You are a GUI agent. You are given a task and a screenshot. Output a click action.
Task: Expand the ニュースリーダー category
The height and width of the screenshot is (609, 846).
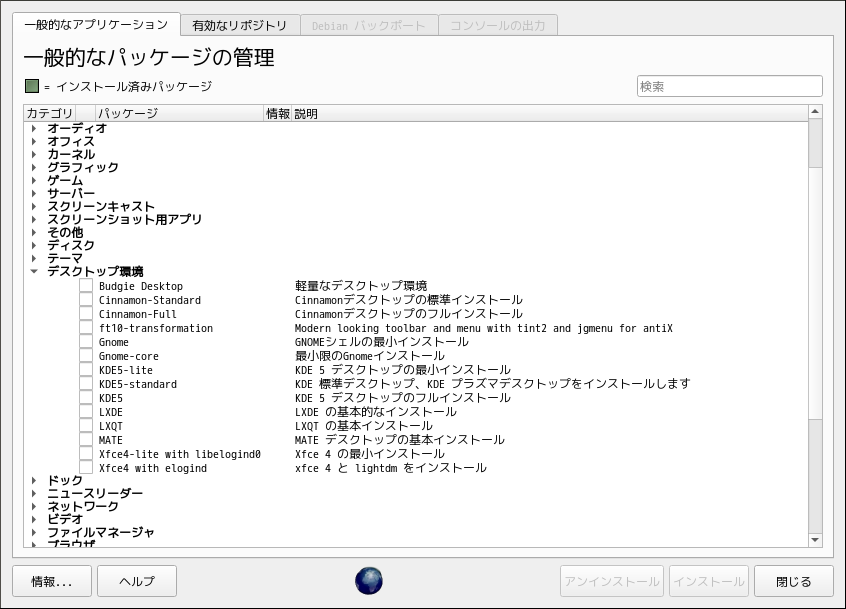[x=34, y=493]
